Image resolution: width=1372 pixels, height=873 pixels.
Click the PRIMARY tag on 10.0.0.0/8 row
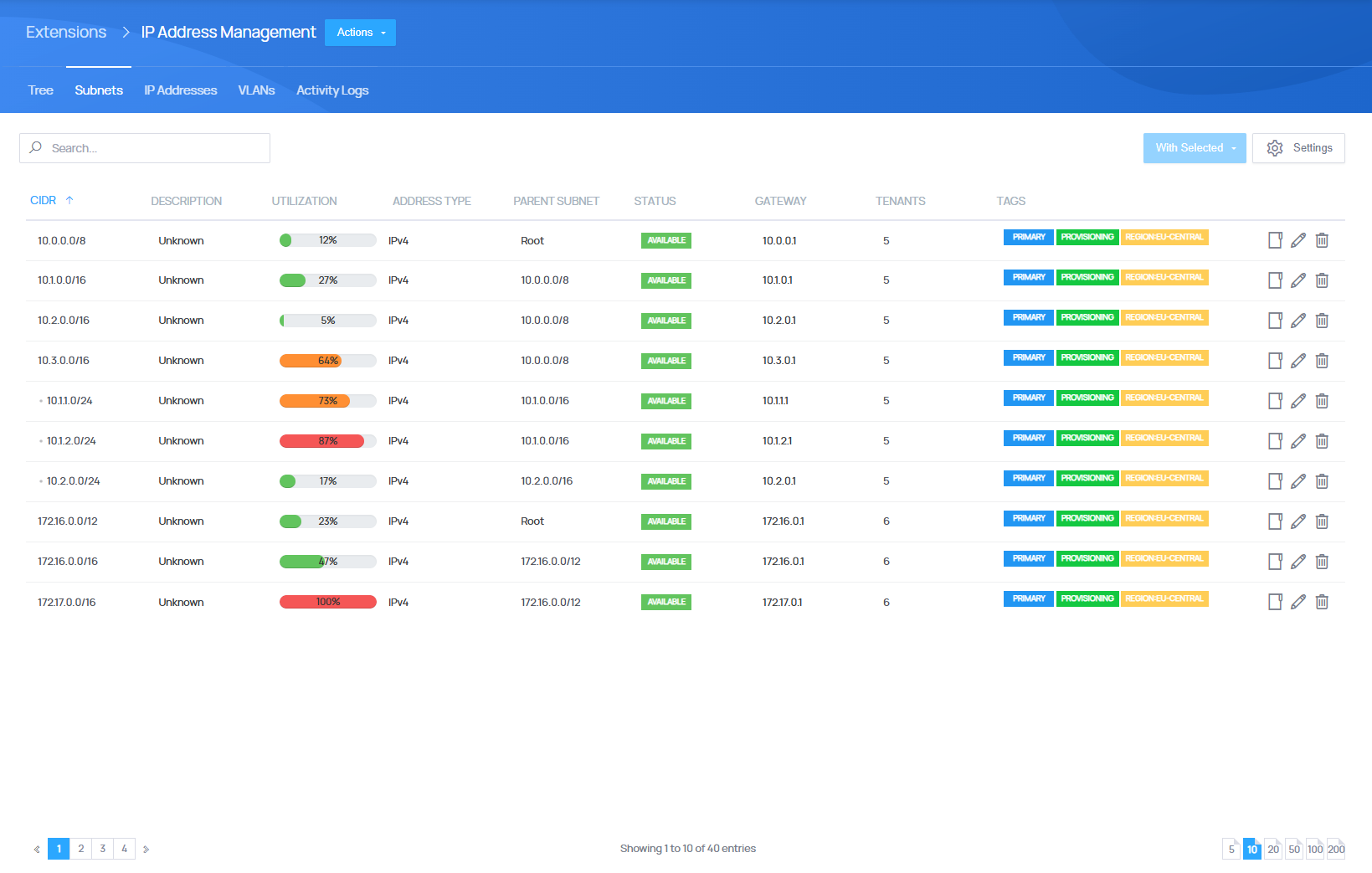click(1029, 237)
